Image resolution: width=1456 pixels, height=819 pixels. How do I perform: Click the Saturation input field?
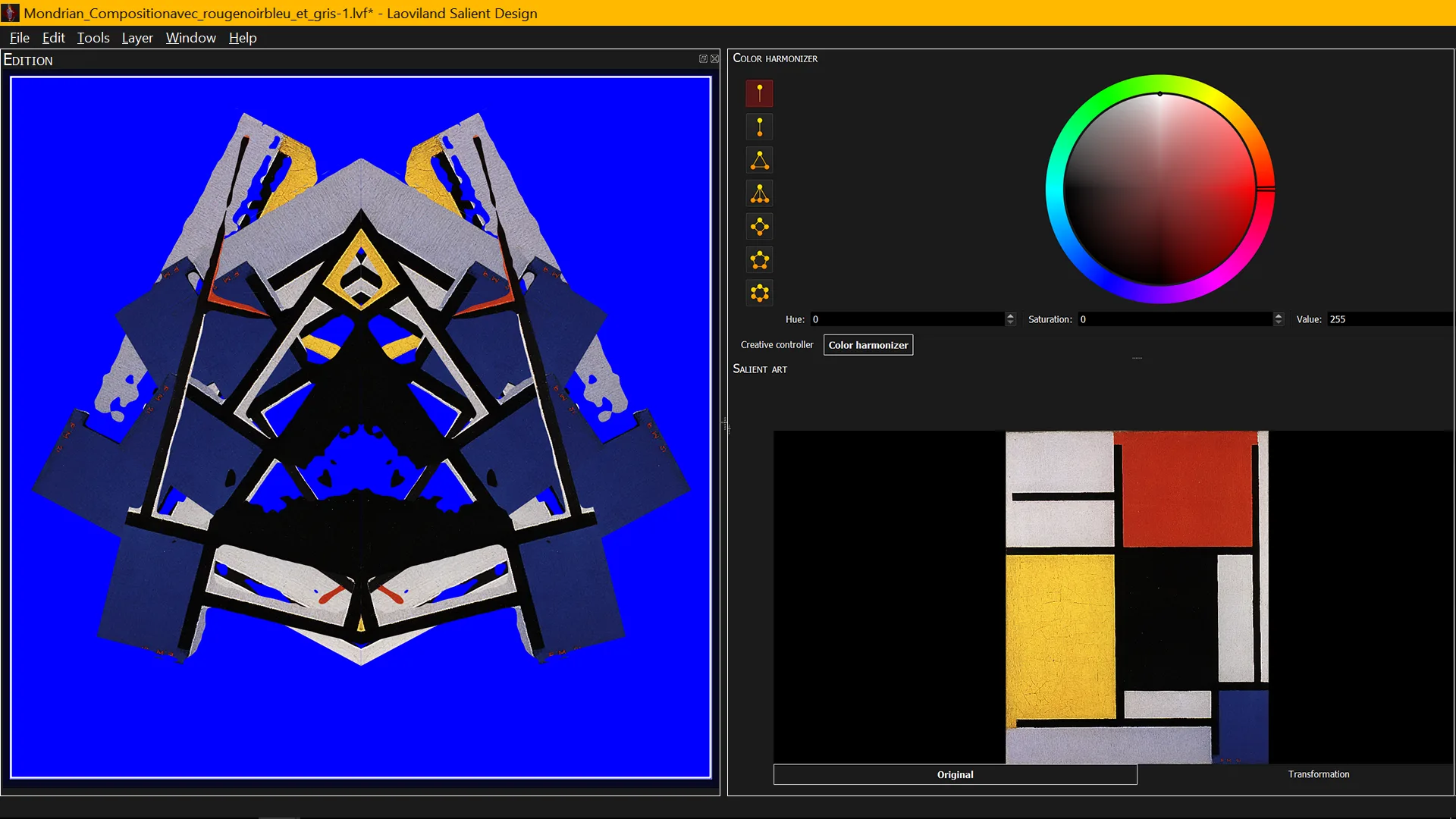point(1175,319)
